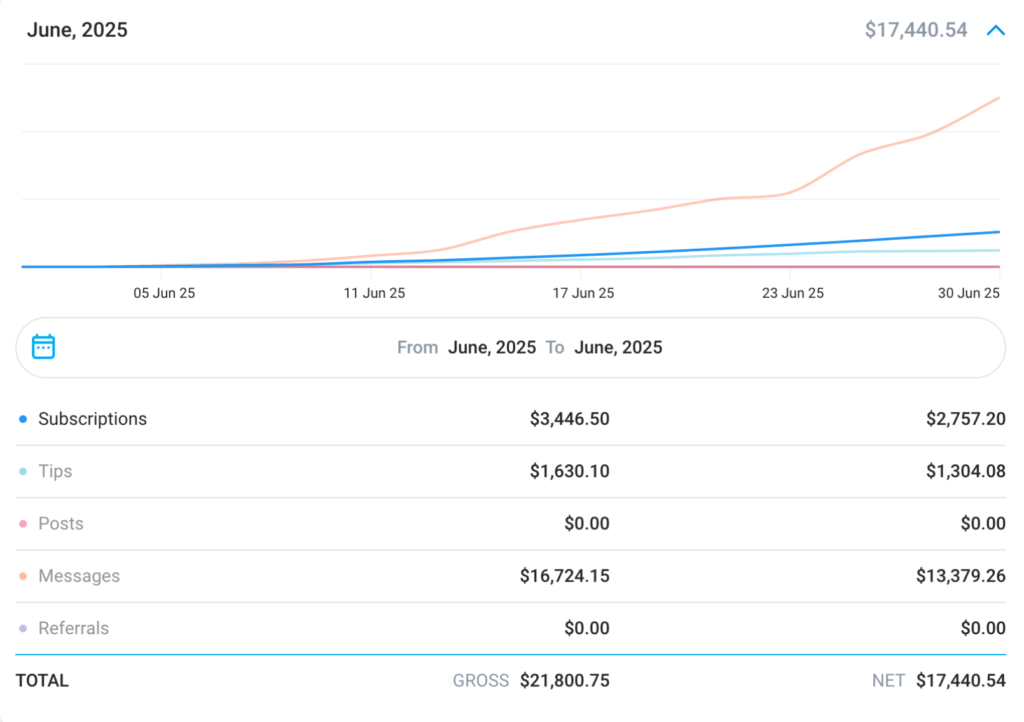1024x722 pixels.
Task: Click the 17 Jun 25 axis label
Action: pyautogui.click(x=583, y=293)
